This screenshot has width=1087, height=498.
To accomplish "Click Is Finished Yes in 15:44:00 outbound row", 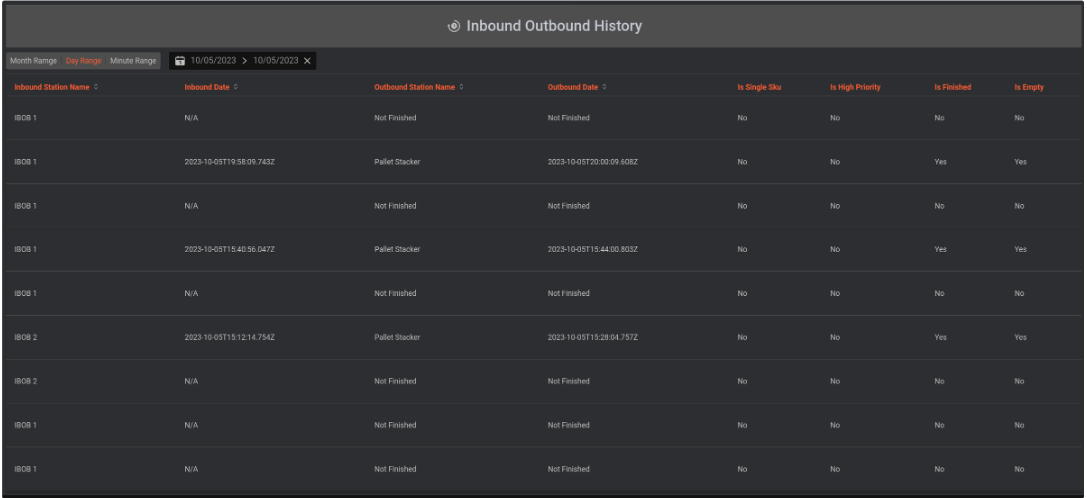I will click(x=940, y=250).
